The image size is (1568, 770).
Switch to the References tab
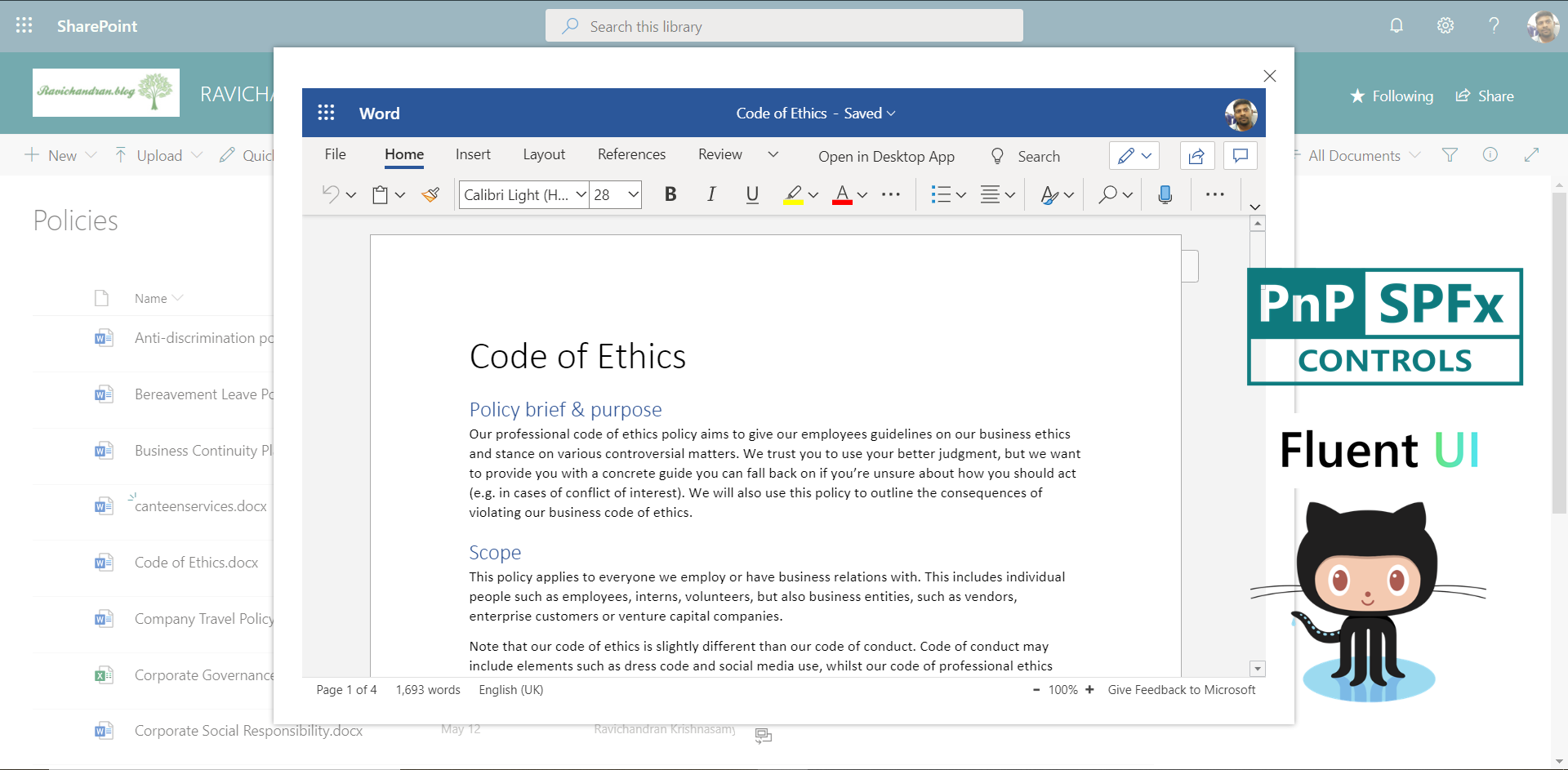631,154
